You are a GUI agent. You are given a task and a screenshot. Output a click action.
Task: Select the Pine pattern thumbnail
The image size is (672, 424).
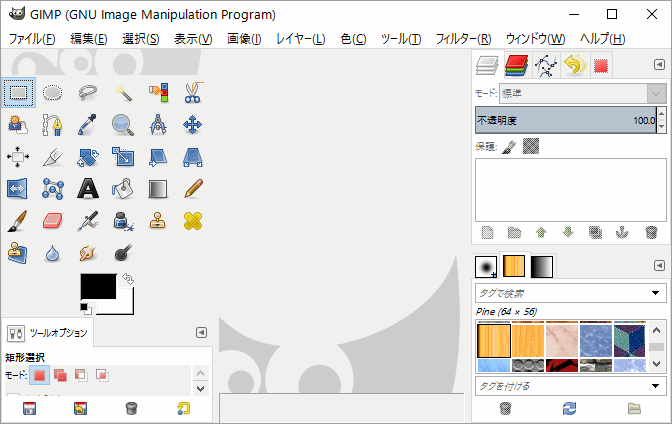point(494,341)
